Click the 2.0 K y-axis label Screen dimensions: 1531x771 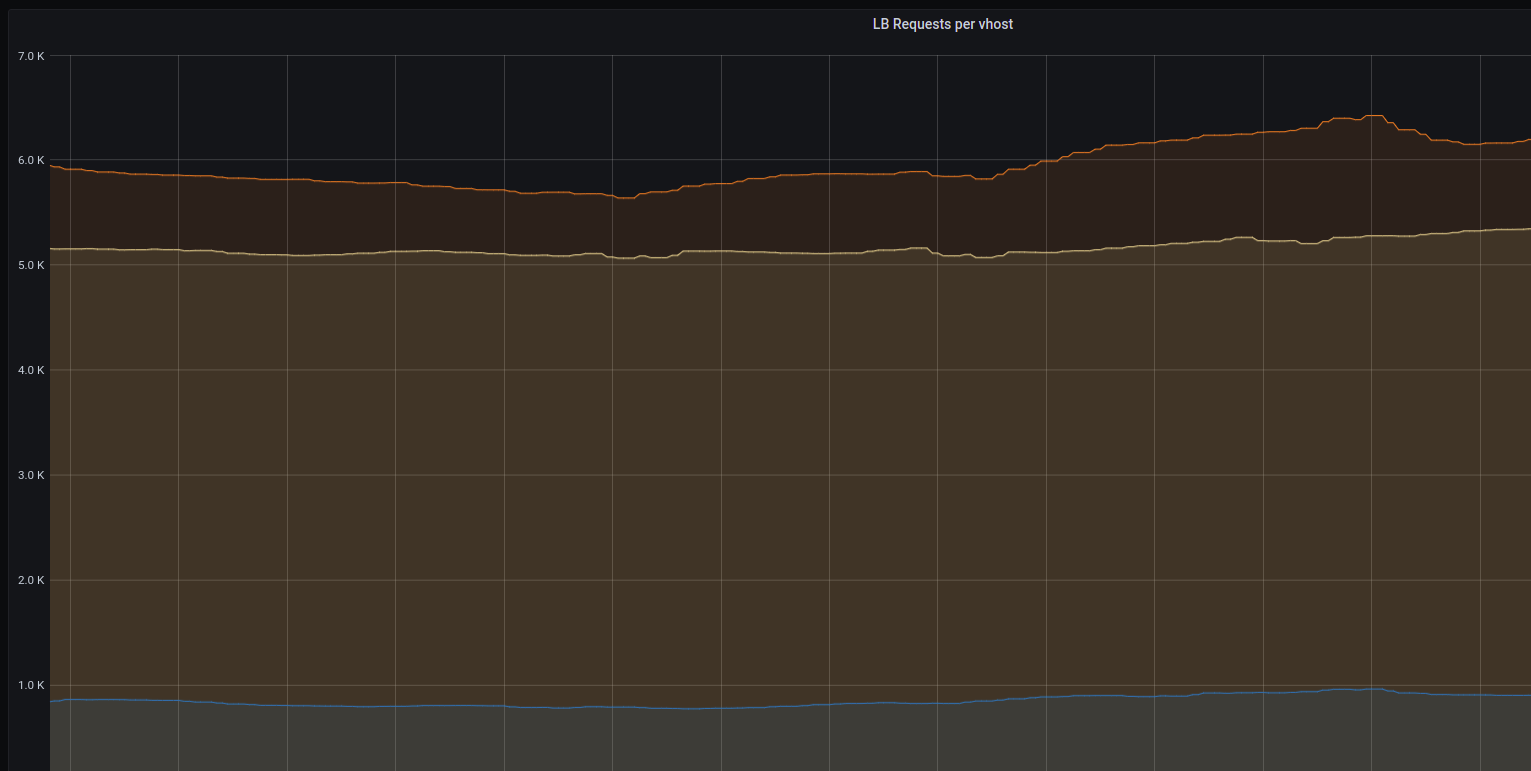31,580
